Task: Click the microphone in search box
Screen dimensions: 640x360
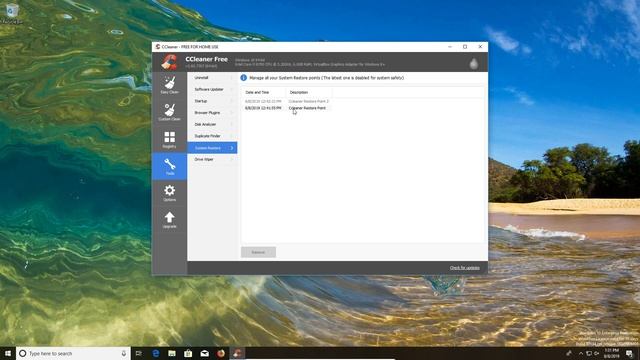Action: 124,353
